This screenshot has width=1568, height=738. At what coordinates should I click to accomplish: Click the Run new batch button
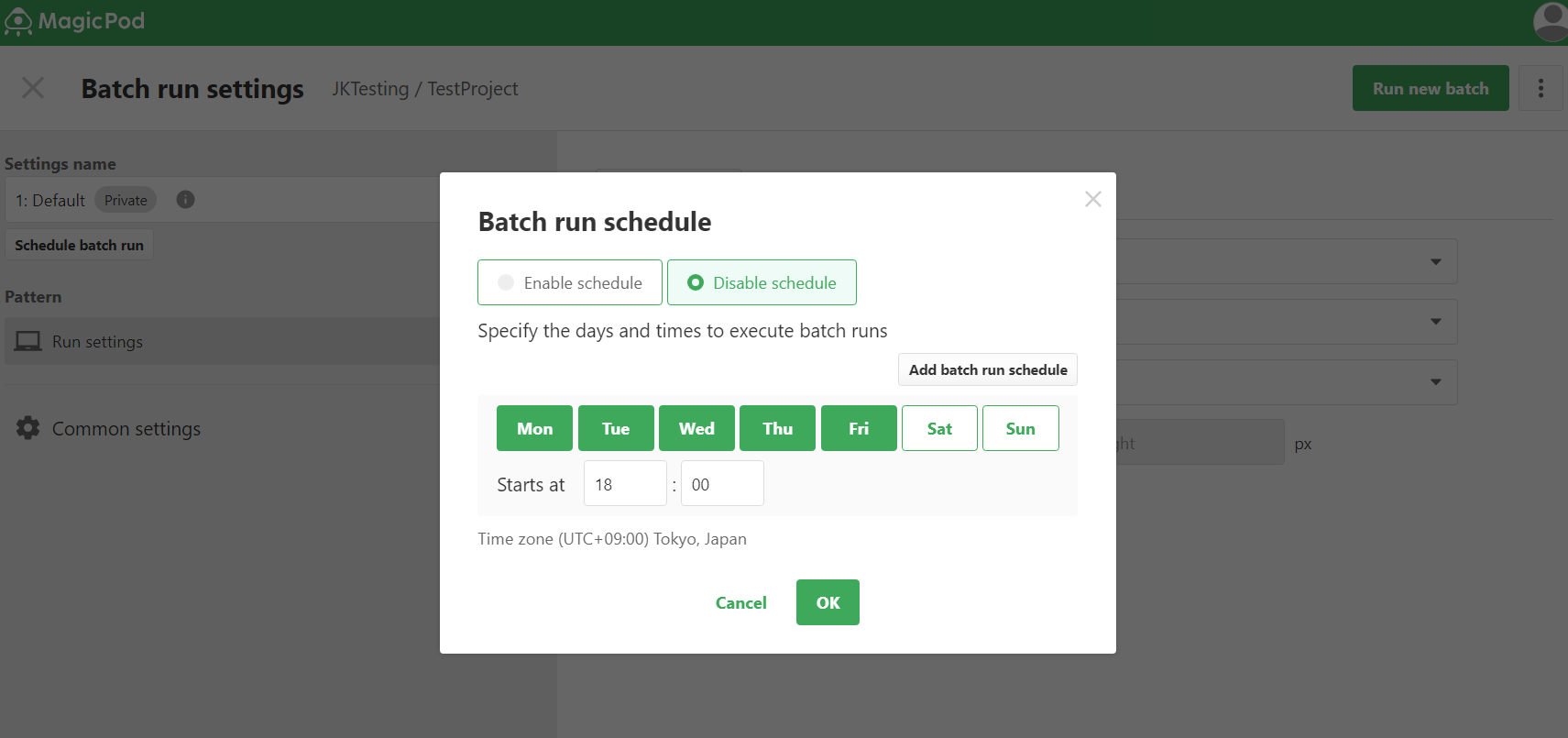(x=1431, y=88)
